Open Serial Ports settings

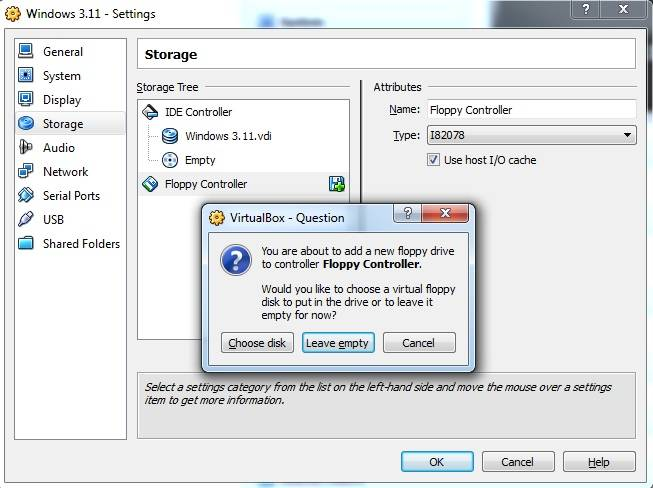[71, 196]
